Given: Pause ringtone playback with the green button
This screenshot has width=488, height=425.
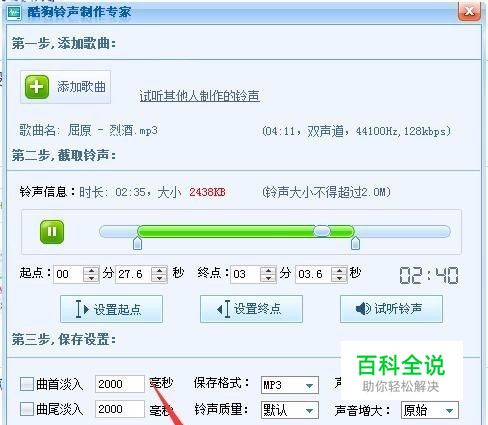Looking at the screenshot, I should tap(52, 232).
